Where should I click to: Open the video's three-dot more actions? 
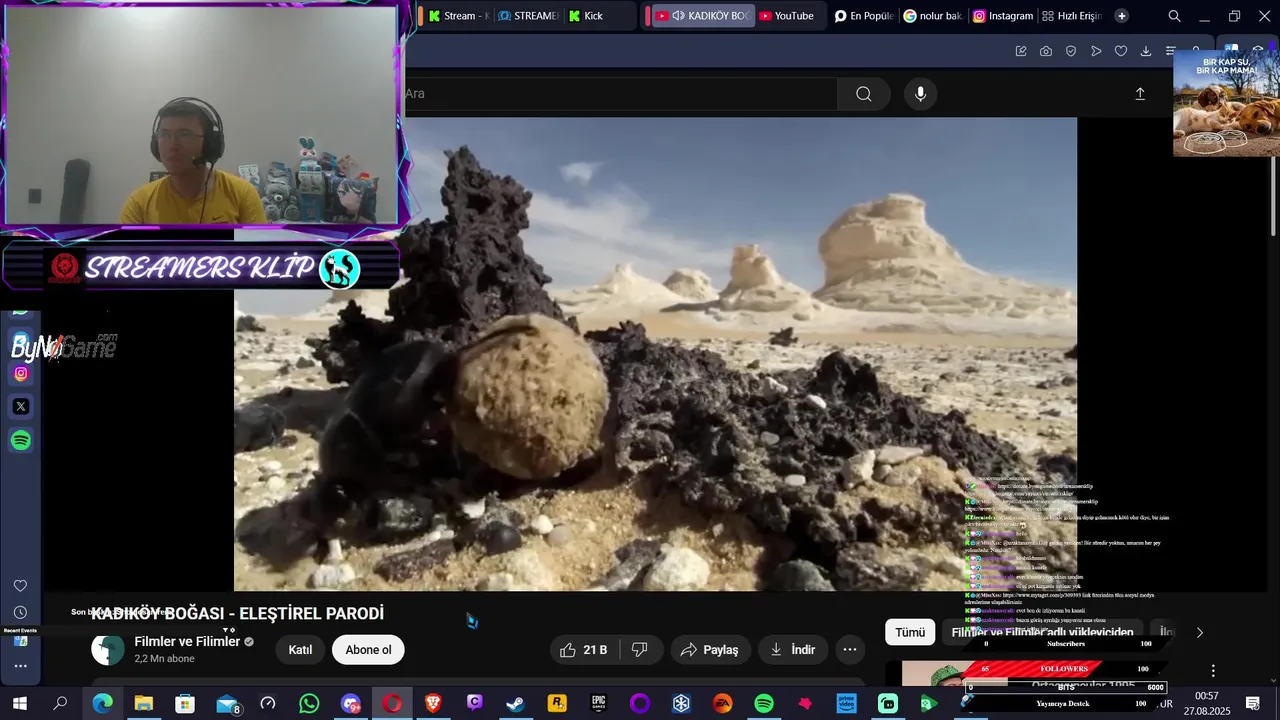(x=850, y=650)
